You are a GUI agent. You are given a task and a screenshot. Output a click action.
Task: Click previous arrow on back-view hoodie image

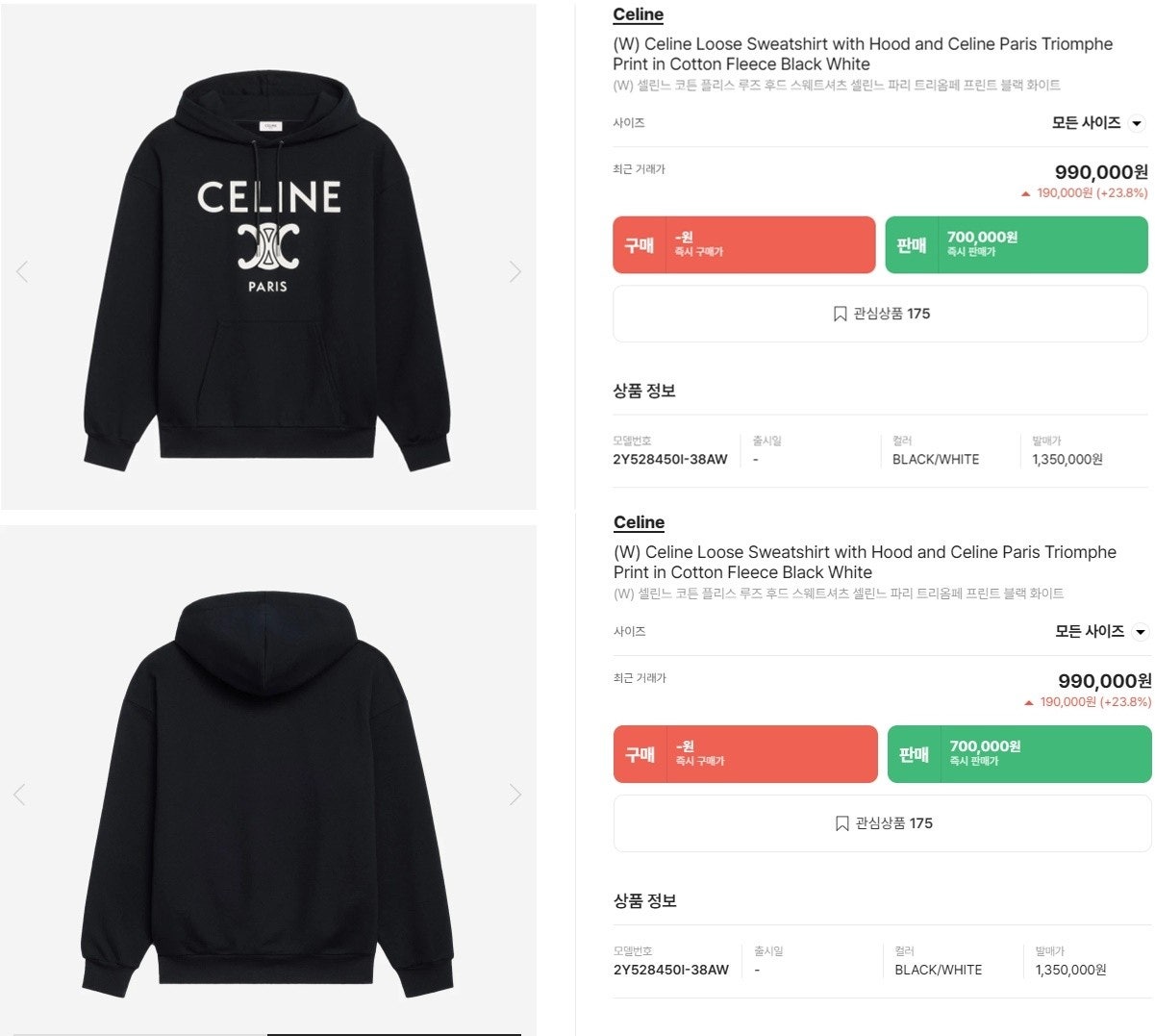[20, 795]
